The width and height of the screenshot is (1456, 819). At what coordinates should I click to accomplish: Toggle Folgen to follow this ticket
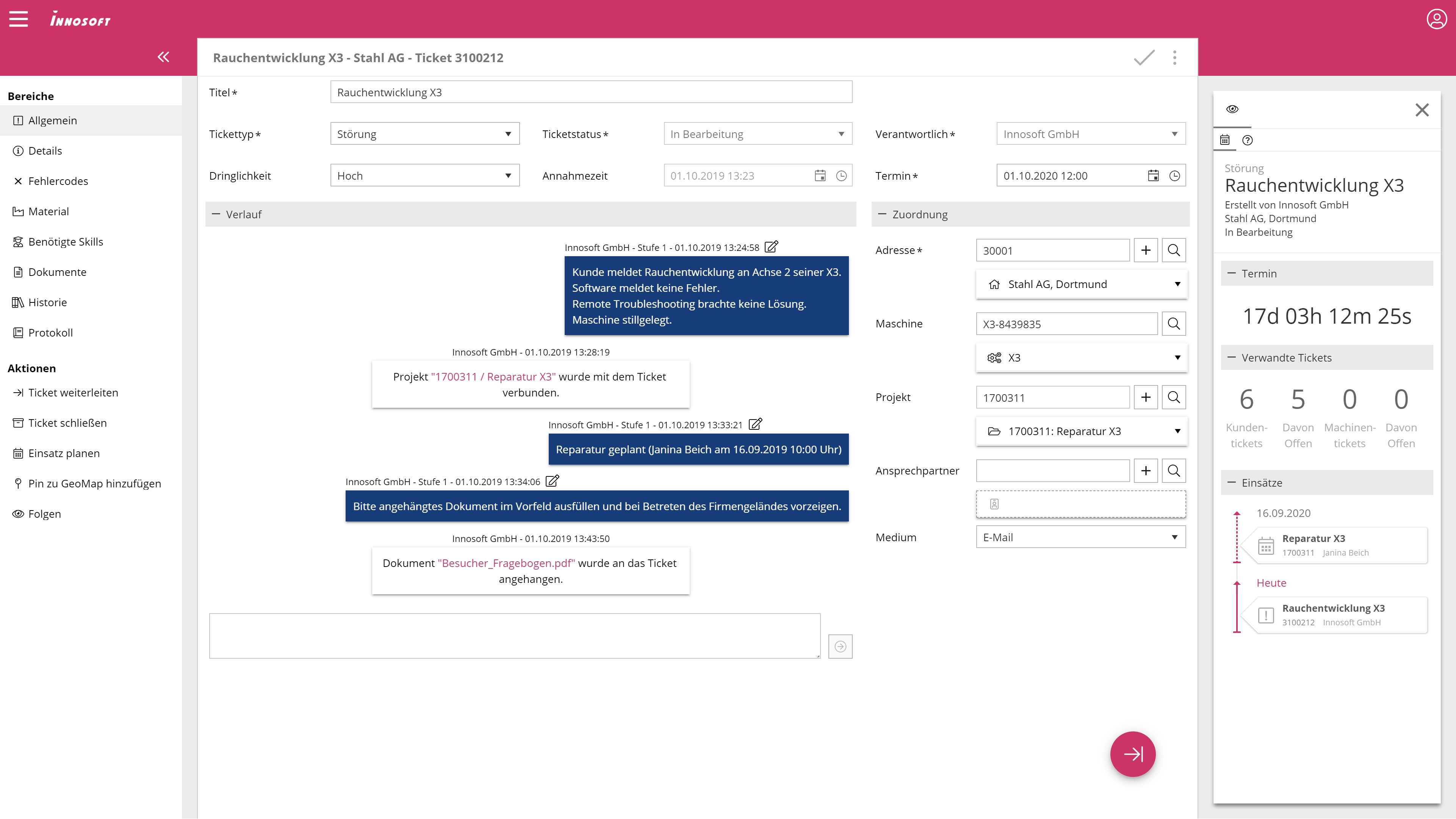coord(45,514)
